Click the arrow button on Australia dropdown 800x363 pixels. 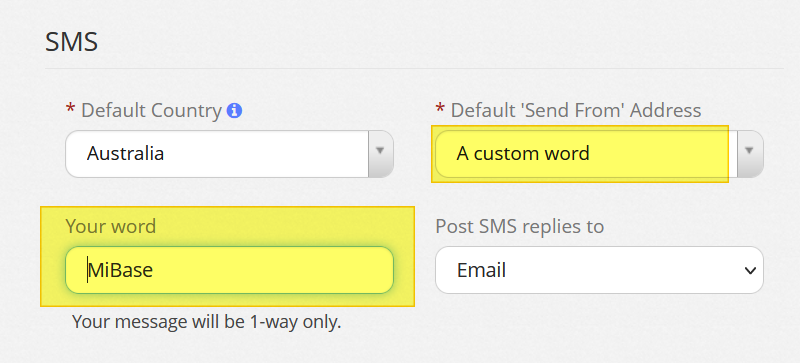(381, 154)
